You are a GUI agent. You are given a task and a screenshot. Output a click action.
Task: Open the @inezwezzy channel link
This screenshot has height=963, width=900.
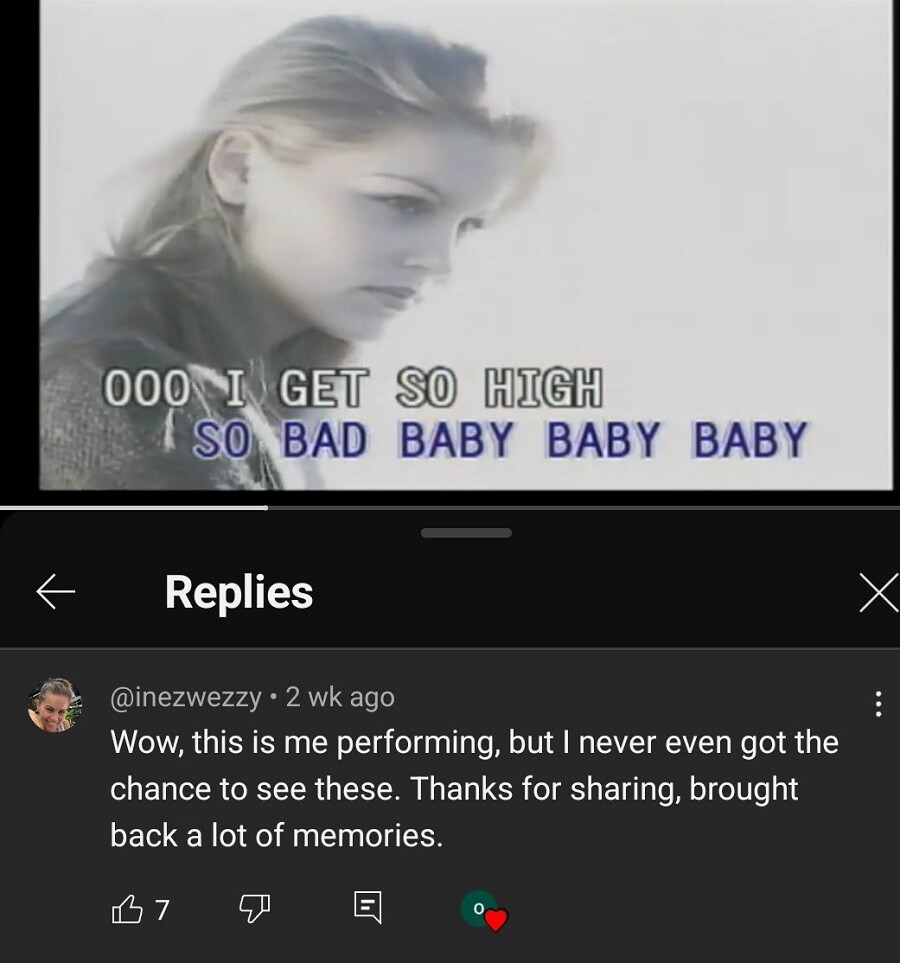[x=186, y=698]
